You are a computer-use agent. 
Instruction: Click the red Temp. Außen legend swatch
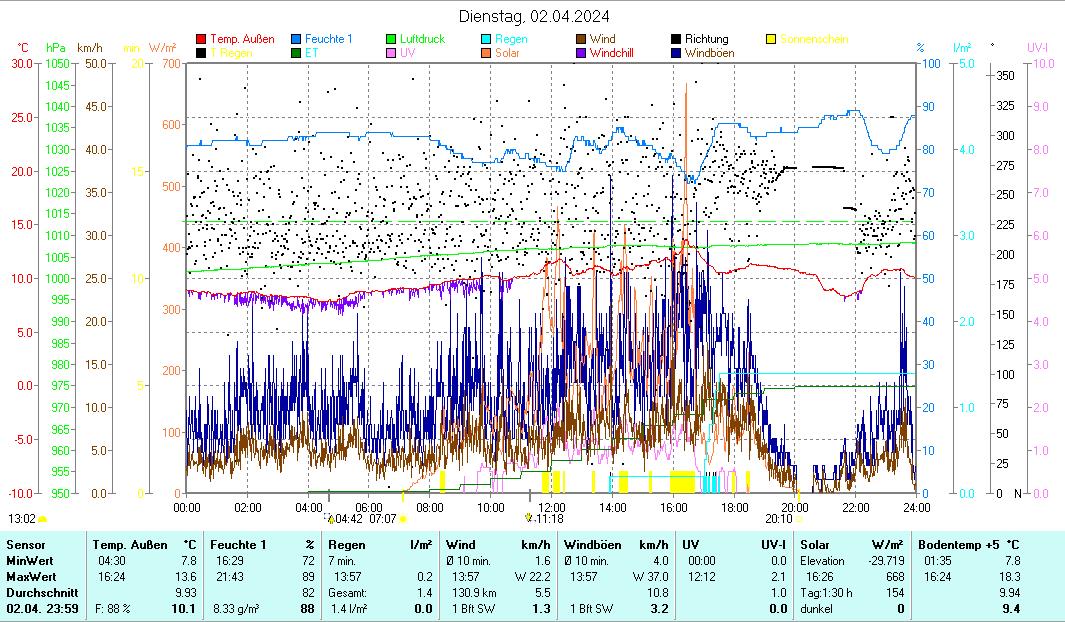point(201,39)
